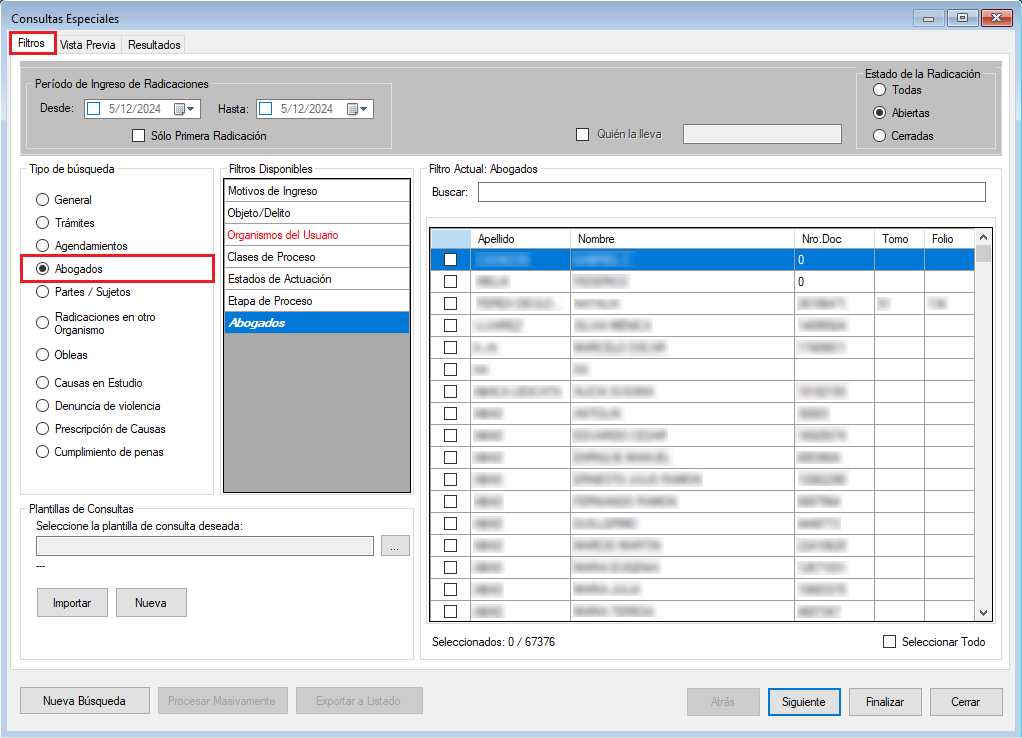Switch to the Vista Previa tab
Image resolution: width=1022 pixels, height=738 pixels.
coord(87,45)
